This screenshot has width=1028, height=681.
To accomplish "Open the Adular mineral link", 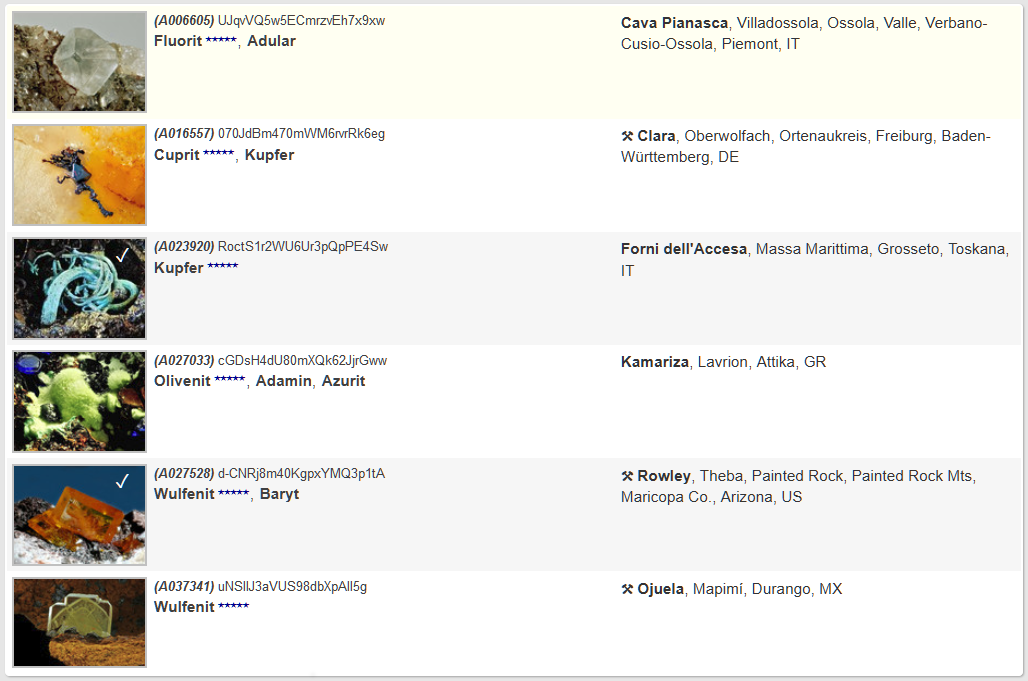I will [x=271, y=41].
